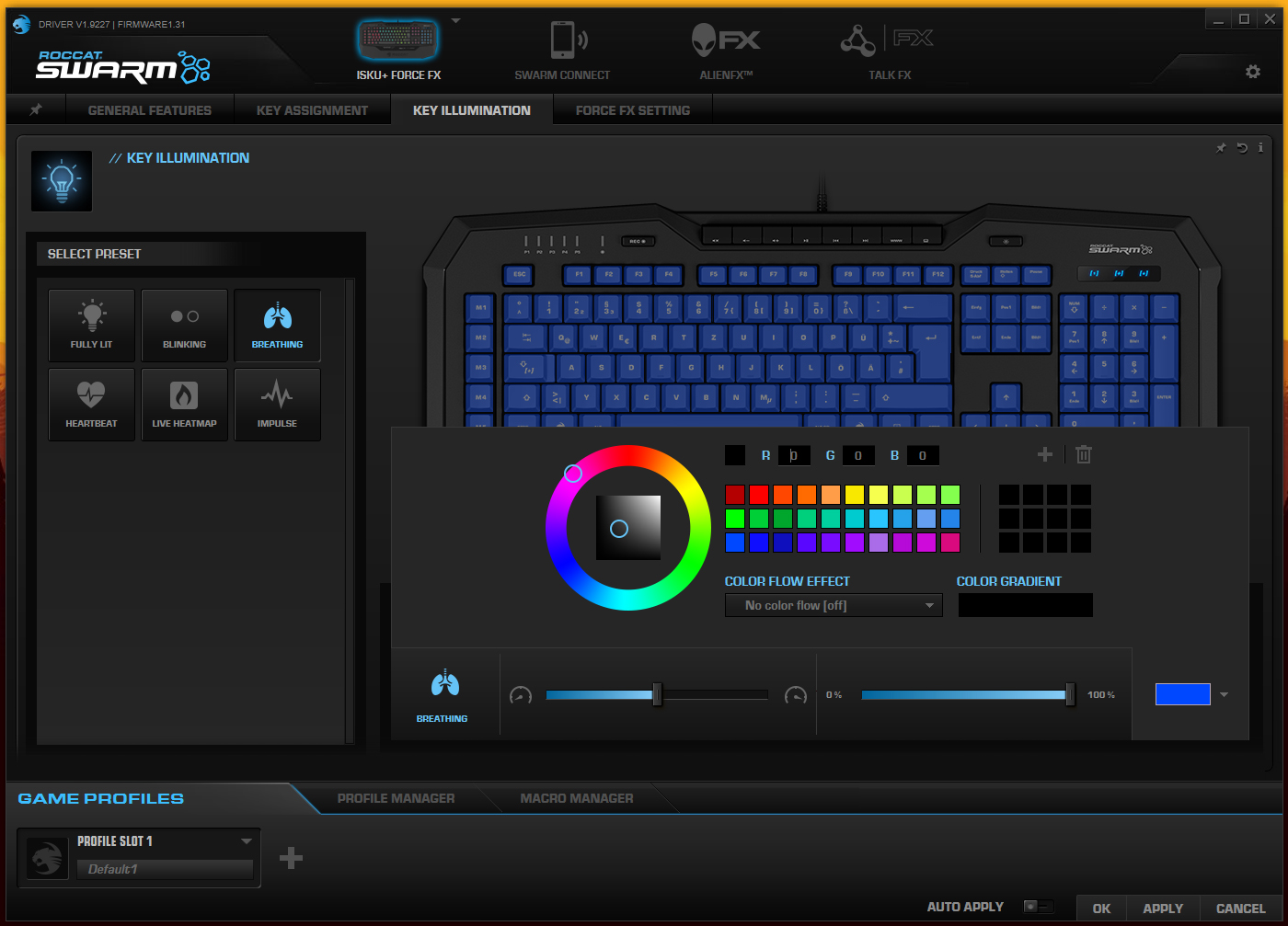Click the lightbulb Key Illumination icon
The height and width of the screenshot is (926, 1288).
(62, 181)
